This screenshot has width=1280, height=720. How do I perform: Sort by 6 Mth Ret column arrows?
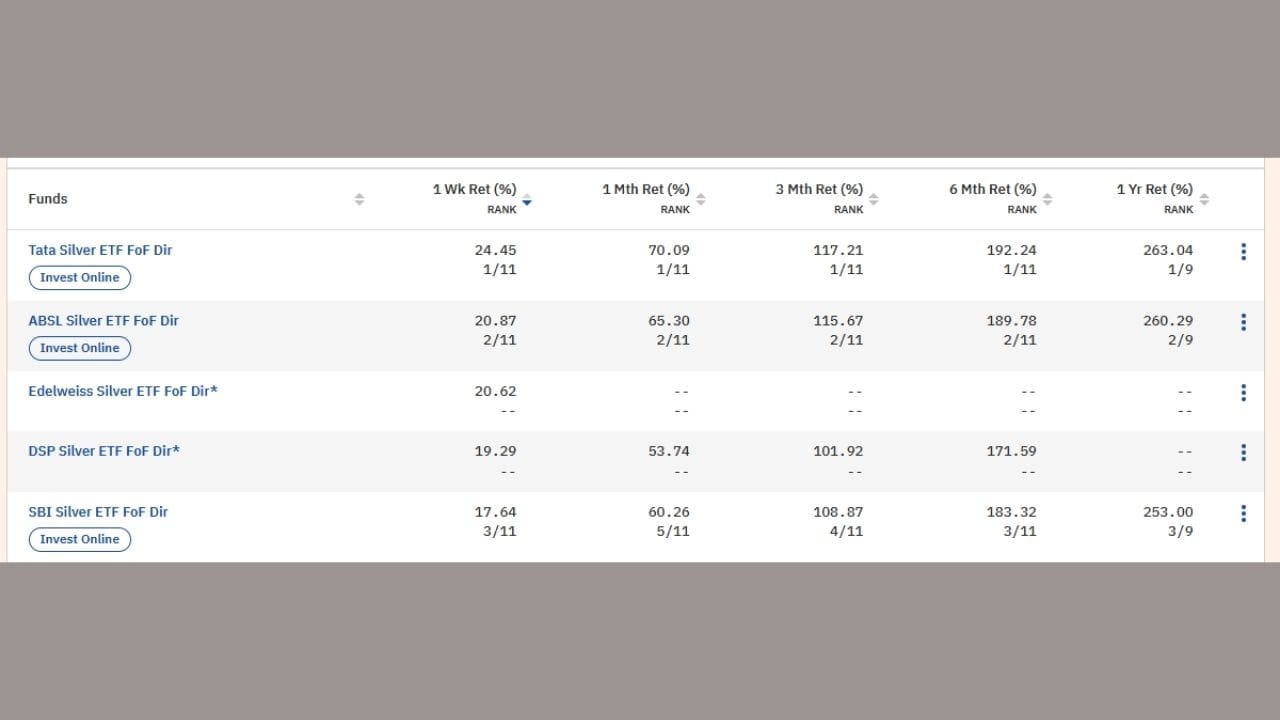[1047, 199]
